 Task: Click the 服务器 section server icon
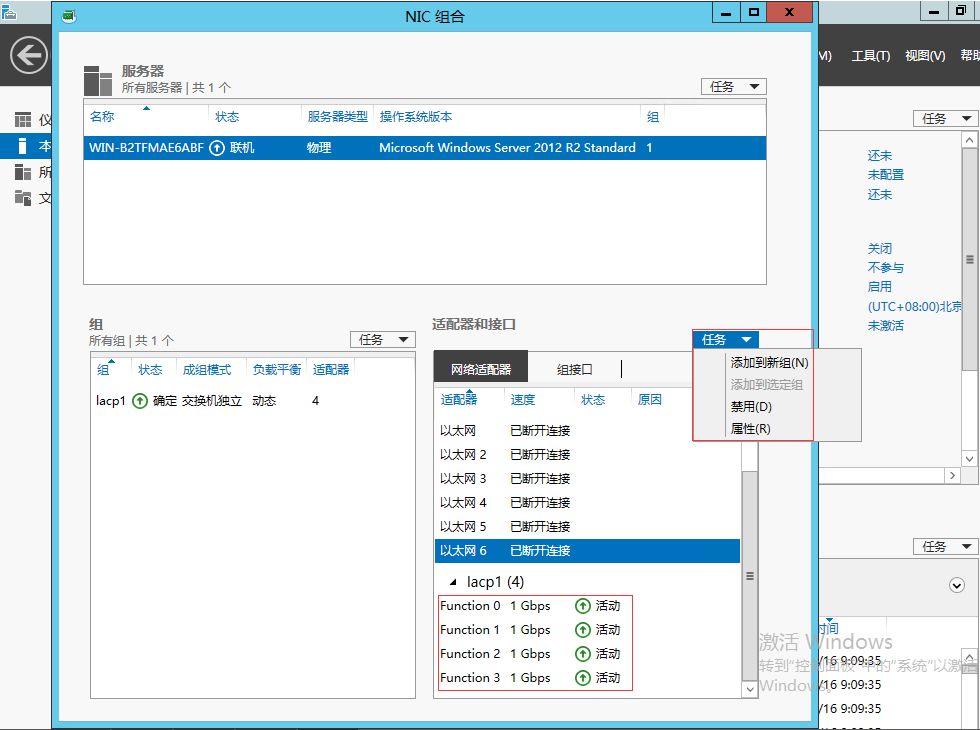coord(98,80)
